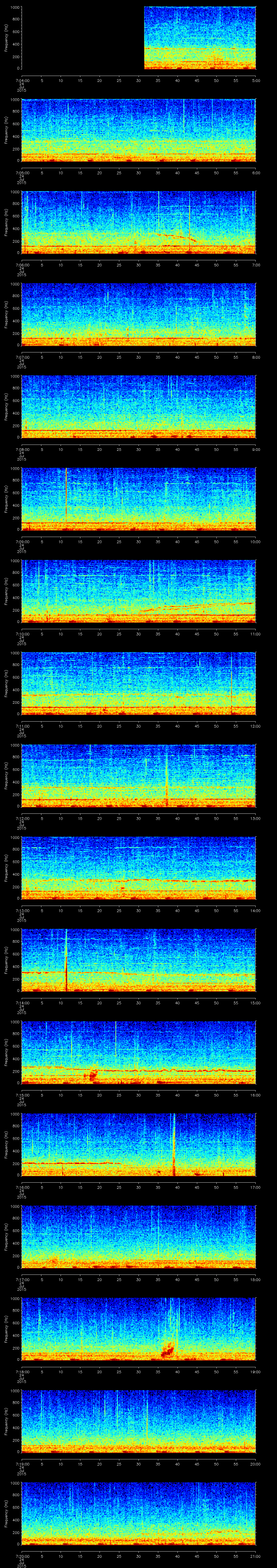Screen dimensions: 277x1568
Task: Click the 7:09:00 time axis label
Action: pyautogui.click(x=22, y=542)
